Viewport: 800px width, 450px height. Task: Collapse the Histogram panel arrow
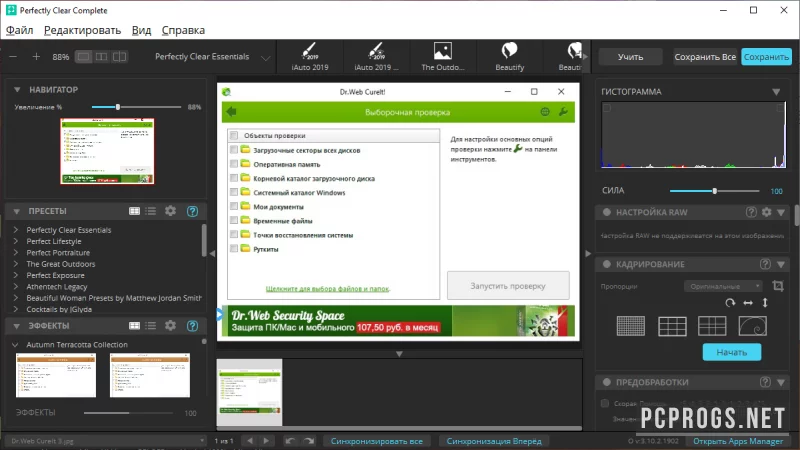(776, 92)
